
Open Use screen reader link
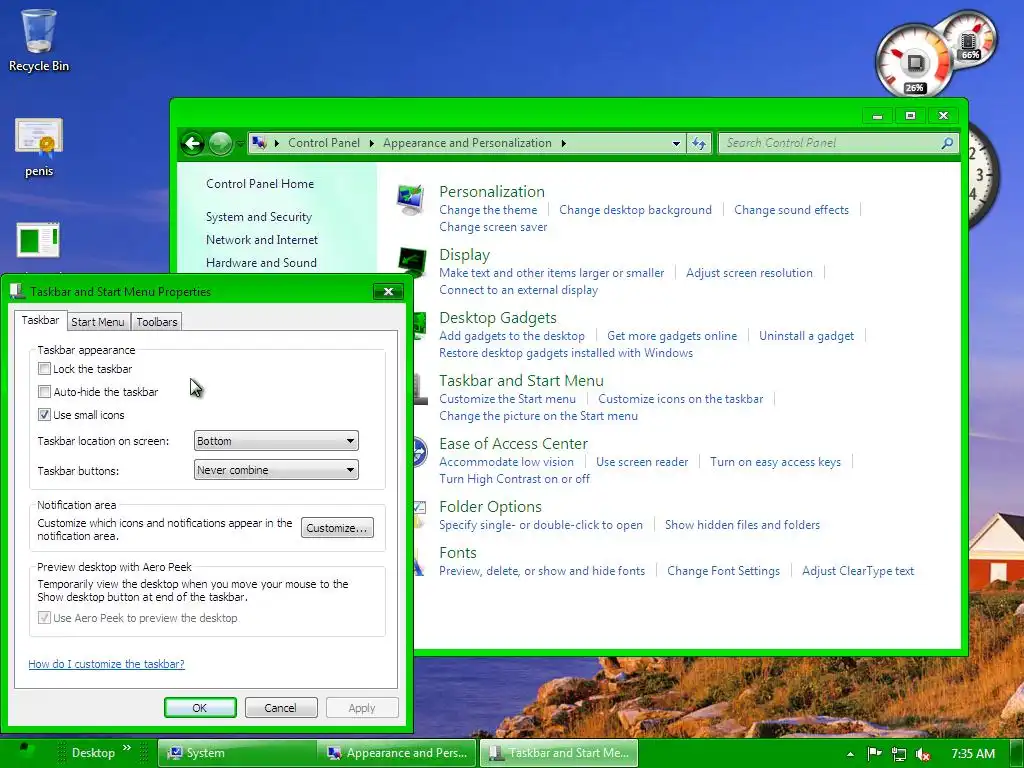[642, 462]
